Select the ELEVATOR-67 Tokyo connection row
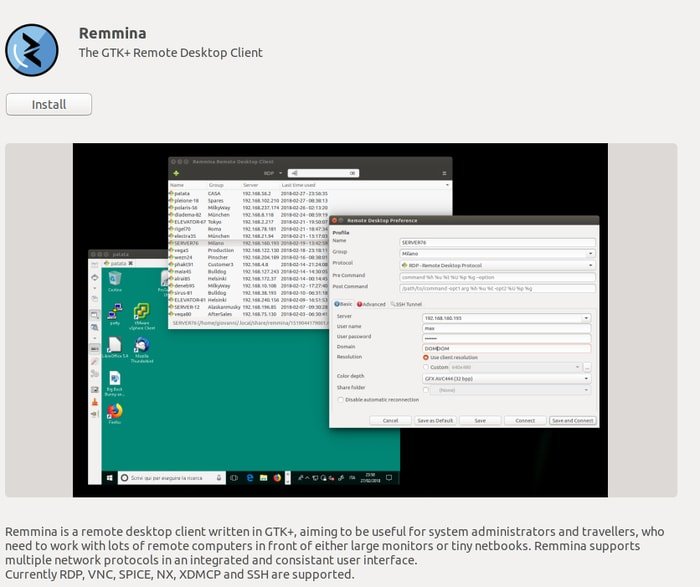Viewport: 700px width, 587px height. pyautogui.click(x=249, y=222)
